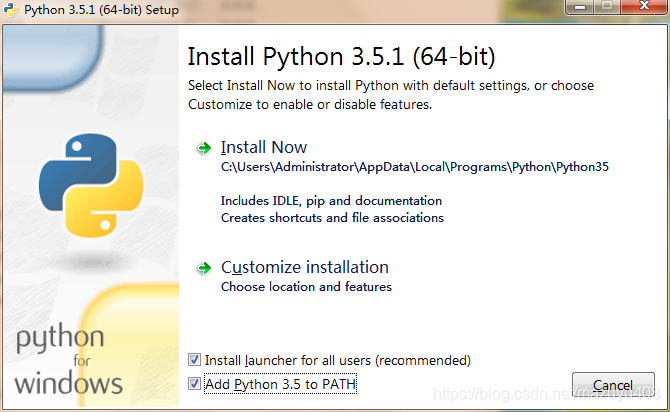670x412 pixels.
Task: Click the disabled maximize button in the title bar
Action: (x=607, y=7)
